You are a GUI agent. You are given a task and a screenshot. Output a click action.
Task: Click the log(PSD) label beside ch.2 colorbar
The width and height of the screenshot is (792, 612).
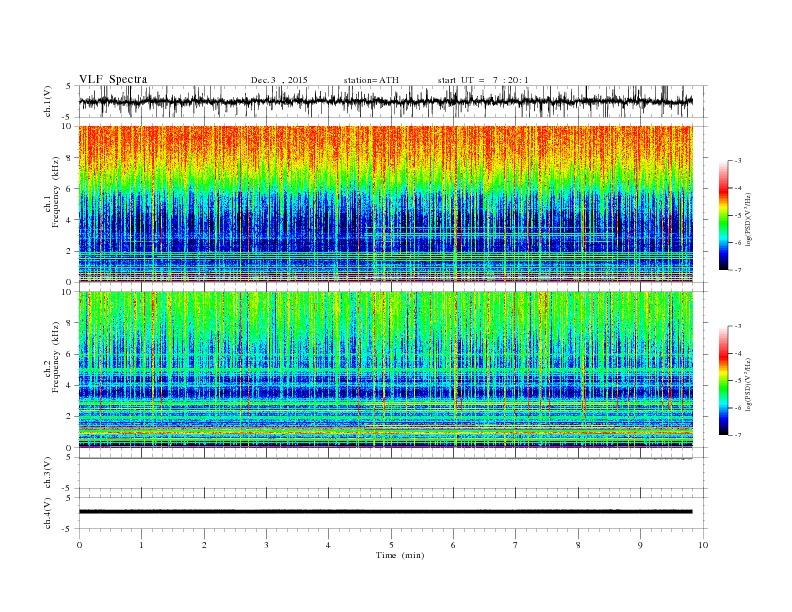pyautogui.click(x=748, y=384)
